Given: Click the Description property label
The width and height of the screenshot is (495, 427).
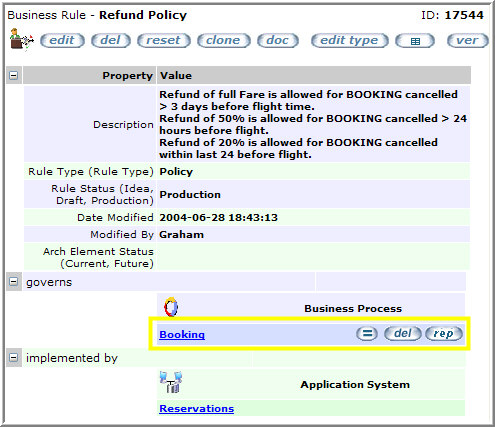Looking at the screenshot, I should tap(123, 124).
